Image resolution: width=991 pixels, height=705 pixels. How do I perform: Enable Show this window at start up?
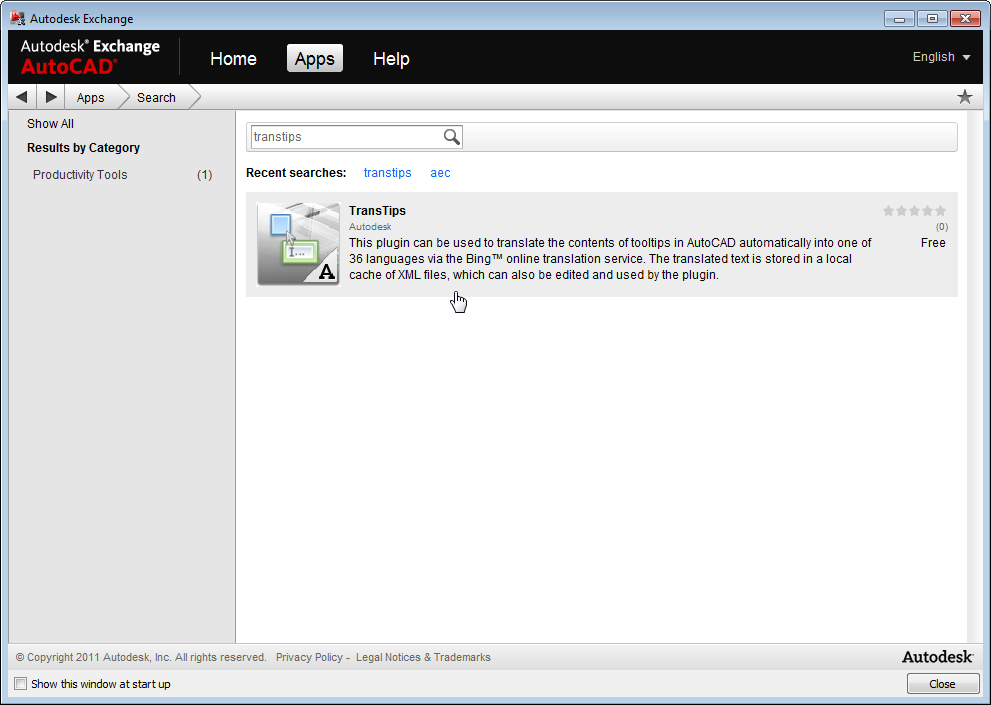tap(21, 684)
